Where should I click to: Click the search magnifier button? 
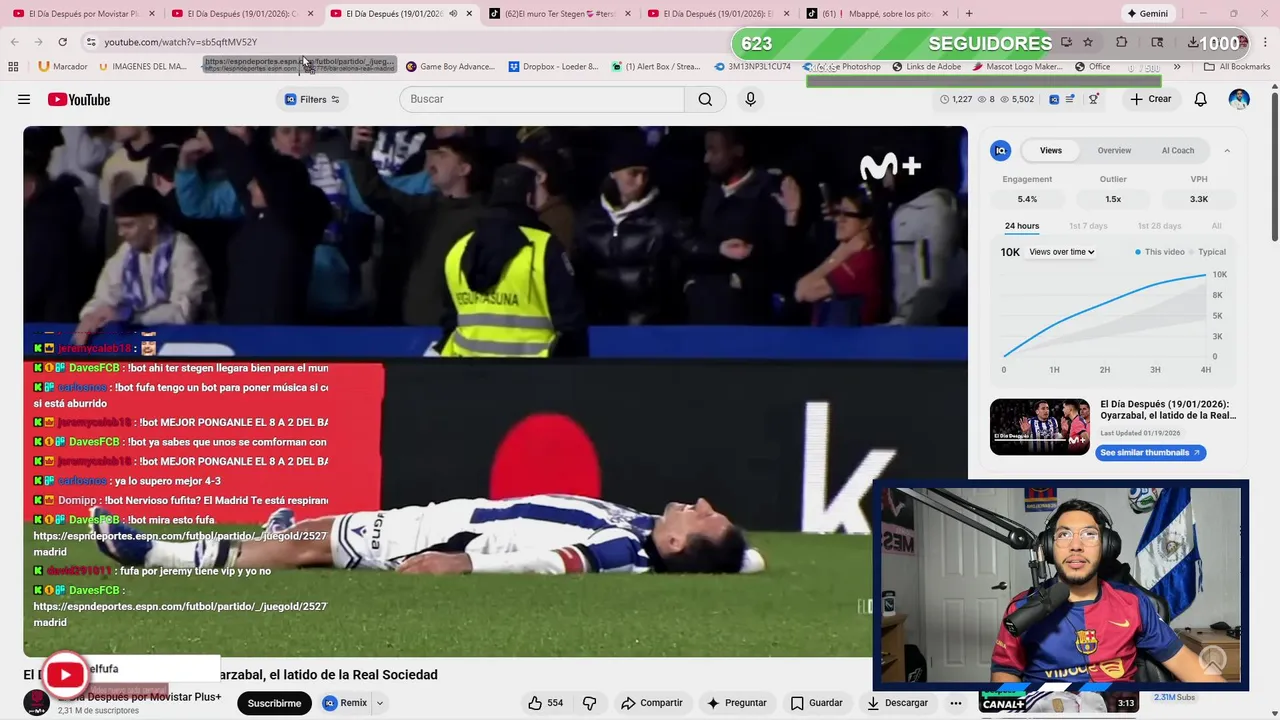[705, 99]
